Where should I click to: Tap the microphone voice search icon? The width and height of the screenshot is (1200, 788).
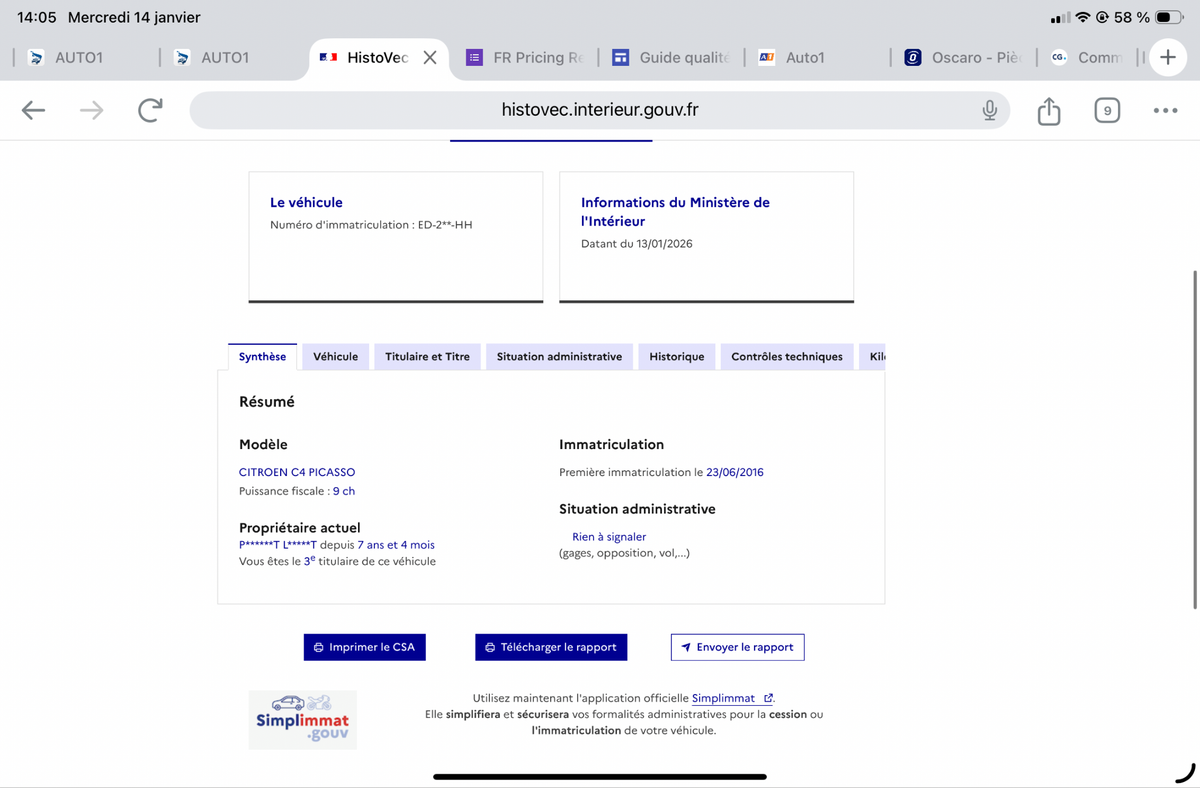click(x=989, y=110)
